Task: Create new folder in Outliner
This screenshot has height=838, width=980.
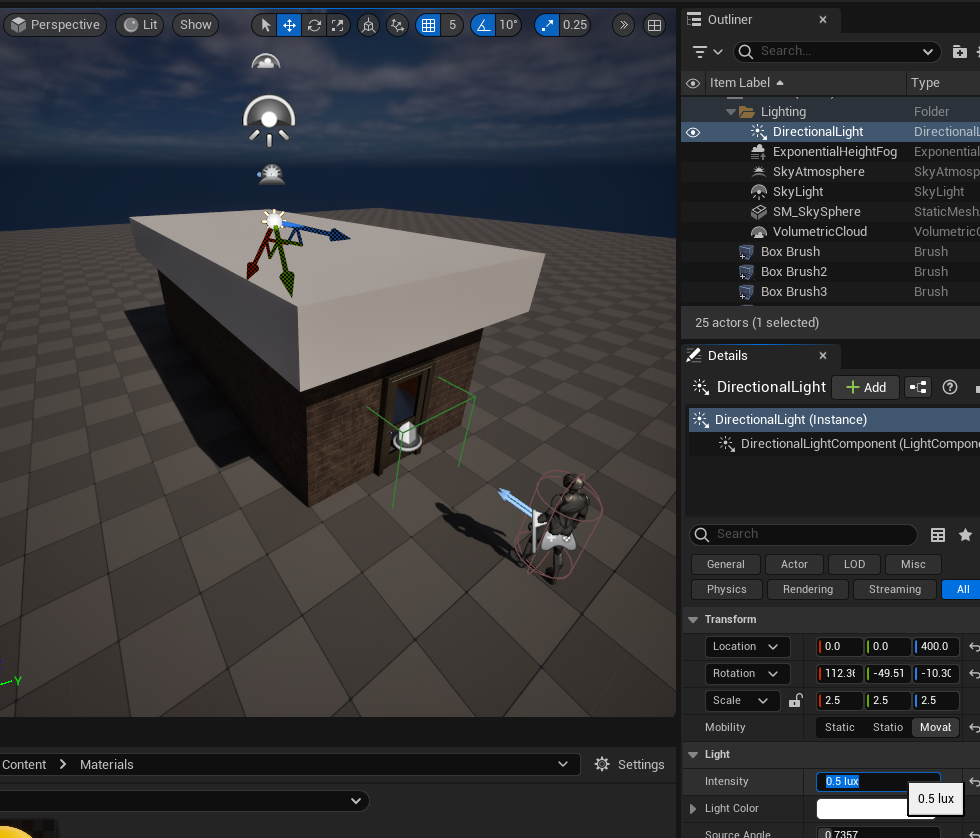Action: tap(959, 52)
